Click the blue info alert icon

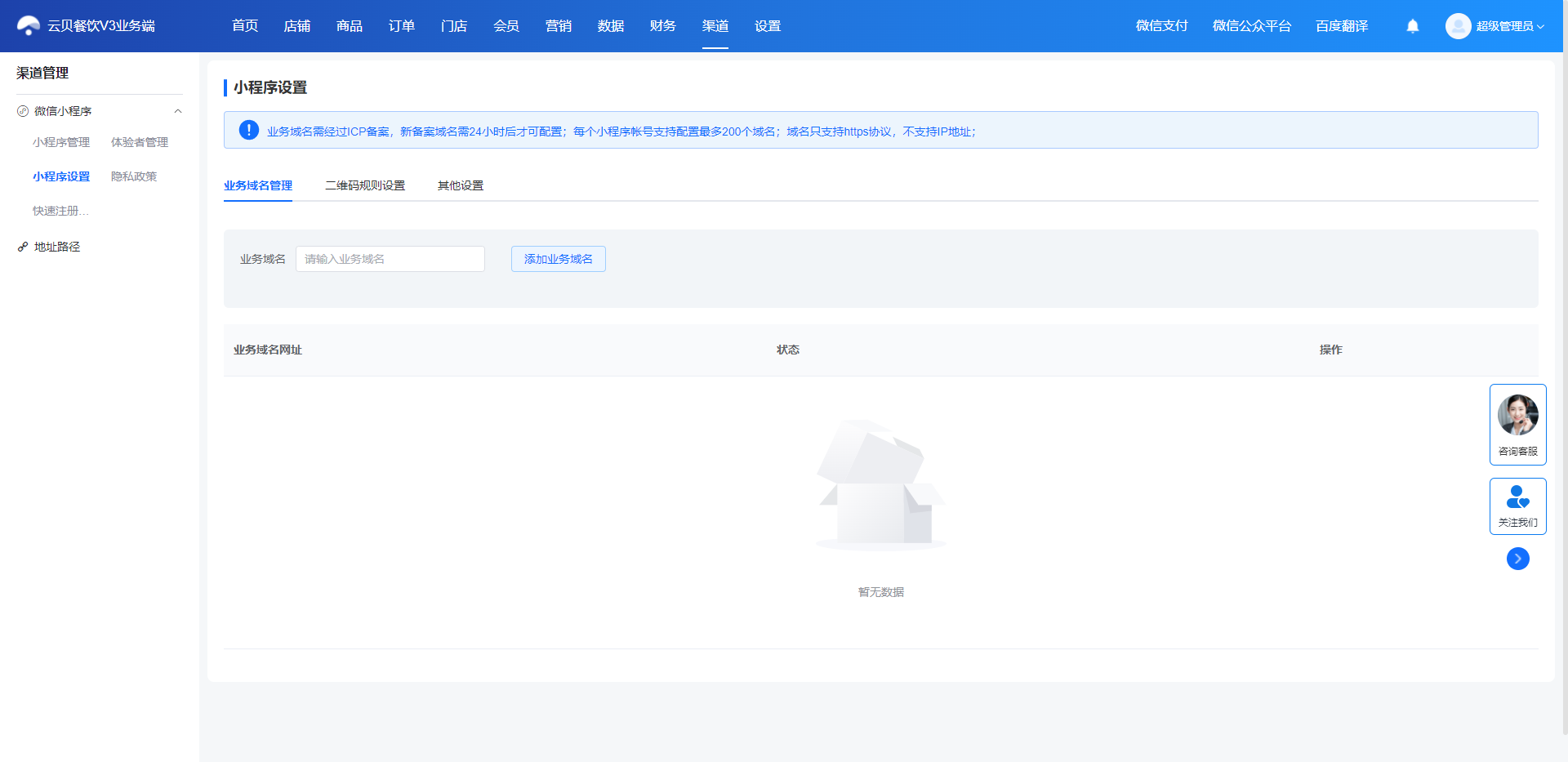tap(249, 130)
